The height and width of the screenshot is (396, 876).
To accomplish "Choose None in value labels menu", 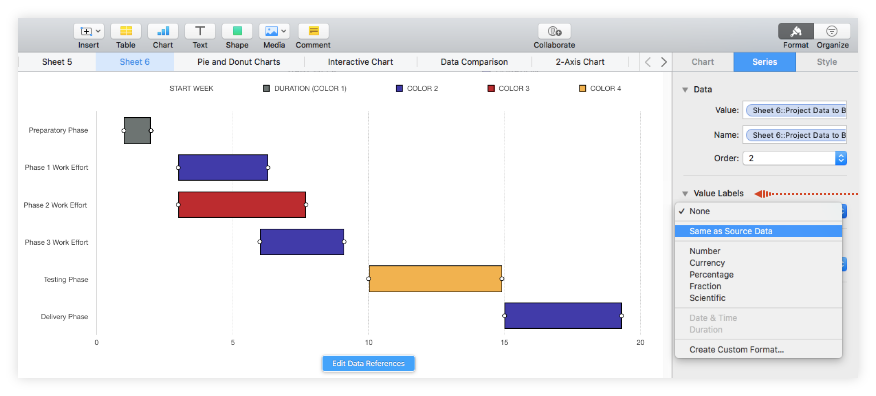I will [758, 211].
